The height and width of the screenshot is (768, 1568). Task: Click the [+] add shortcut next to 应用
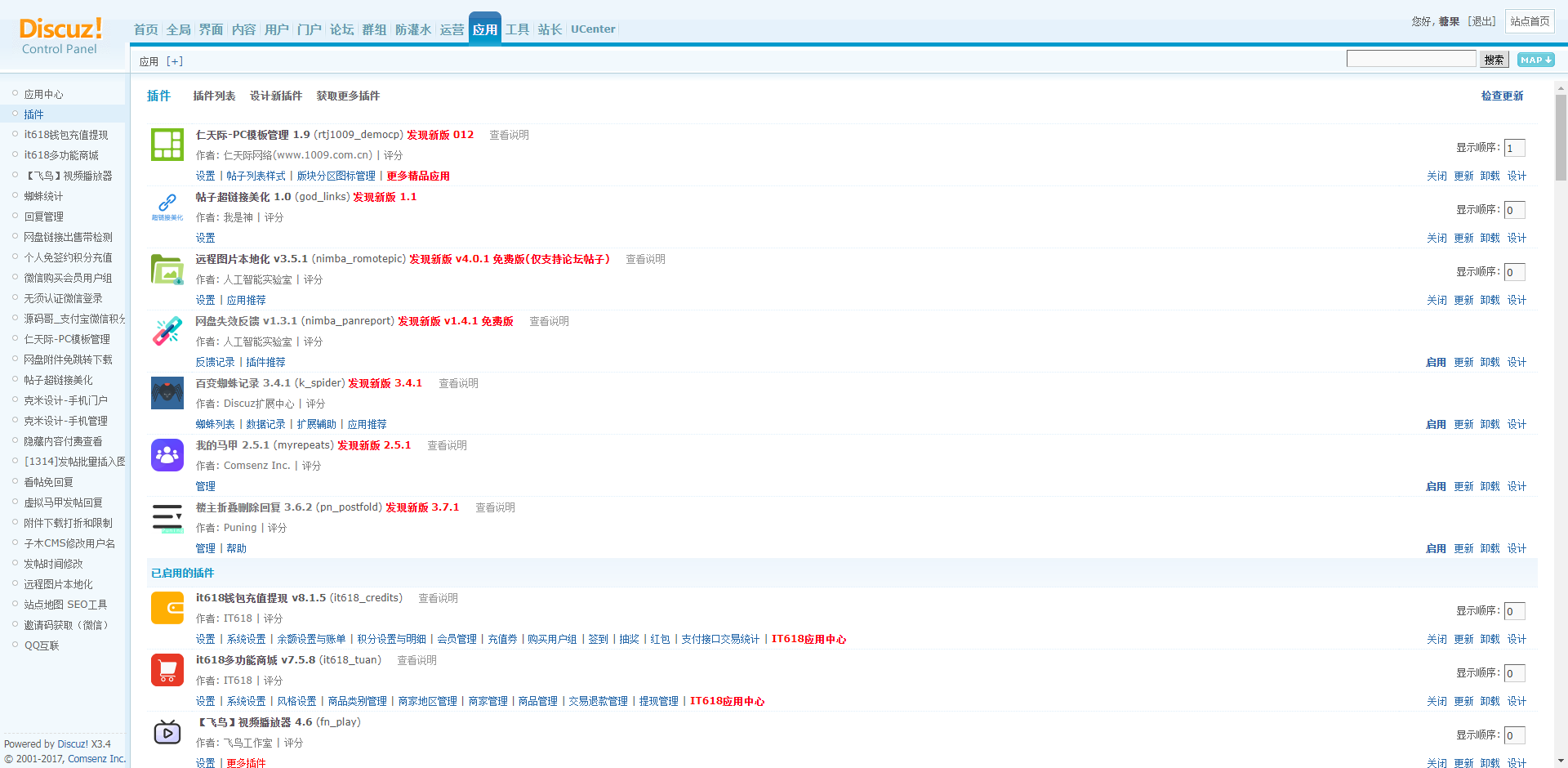point(175,61)
